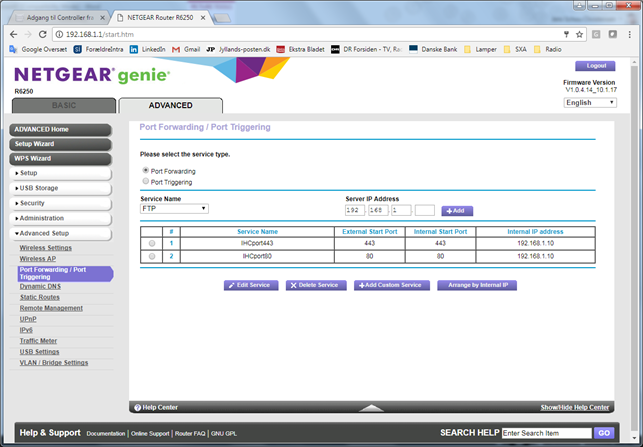This screenshot has height=447, width=643.
Task: Switch to the BASIC tab
Action: (x=63, y=105)
